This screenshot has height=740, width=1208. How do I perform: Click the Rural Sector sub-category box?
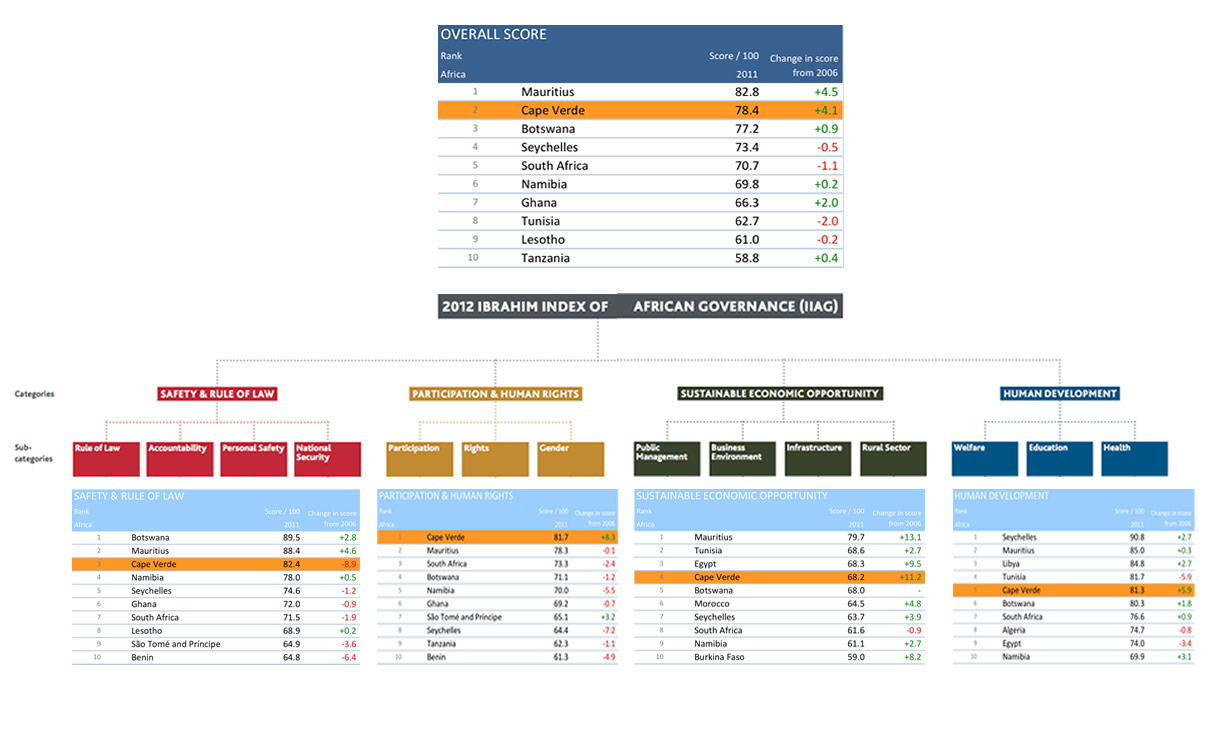pos(893,458)
